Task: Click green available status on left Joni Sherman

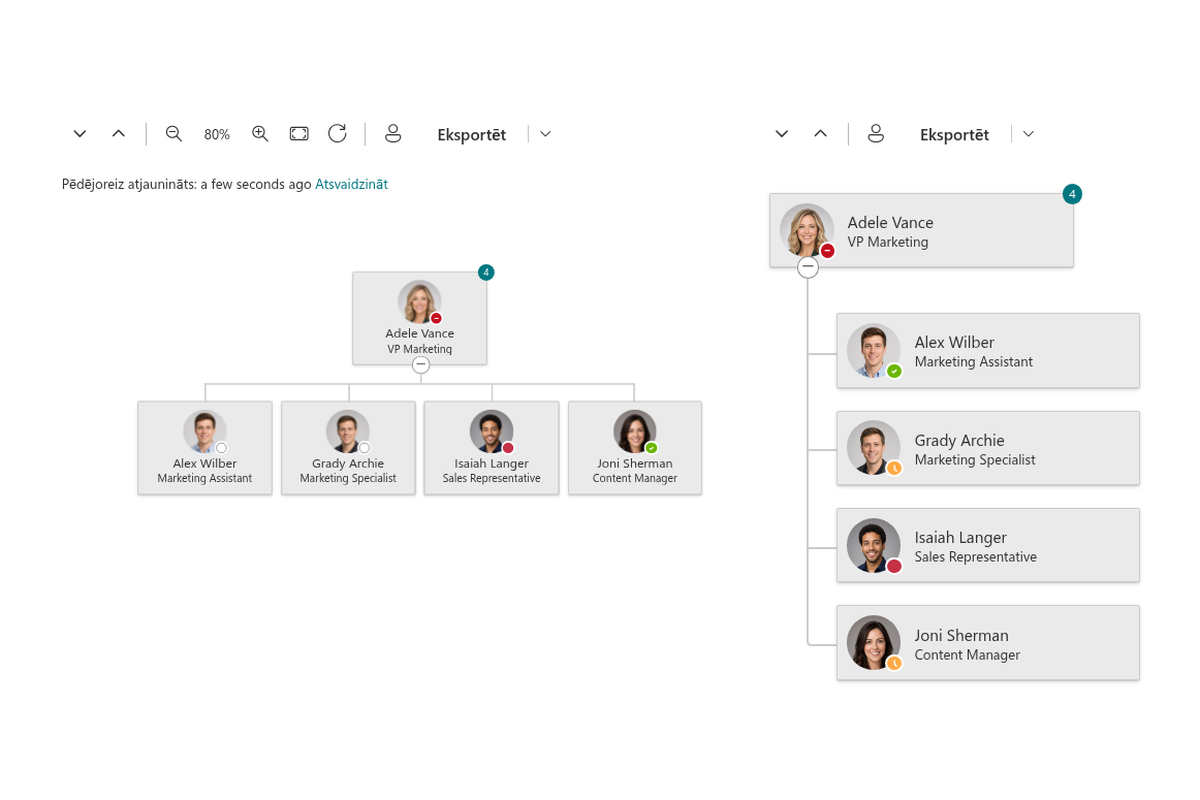Action: (651, 448)
